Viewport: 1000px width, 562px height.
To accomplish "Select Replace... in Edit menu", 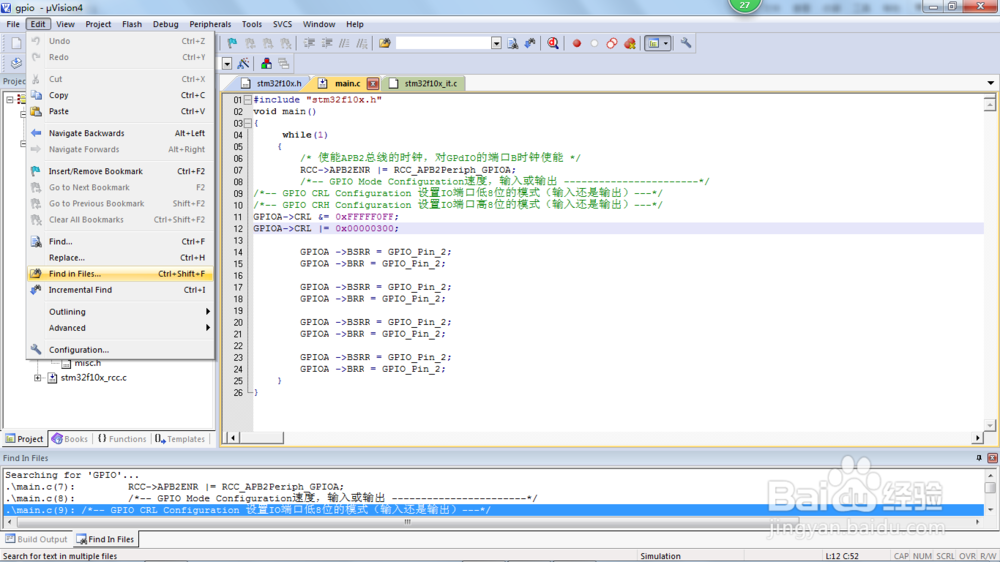I will 121,258.
